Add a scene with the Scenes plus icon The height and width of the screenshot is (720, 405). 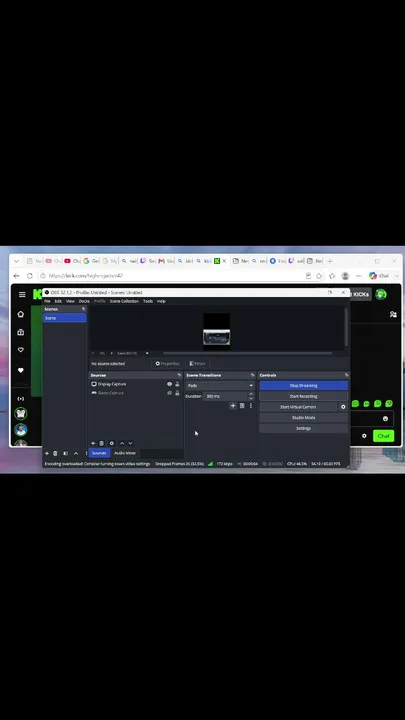coord(46,453)
